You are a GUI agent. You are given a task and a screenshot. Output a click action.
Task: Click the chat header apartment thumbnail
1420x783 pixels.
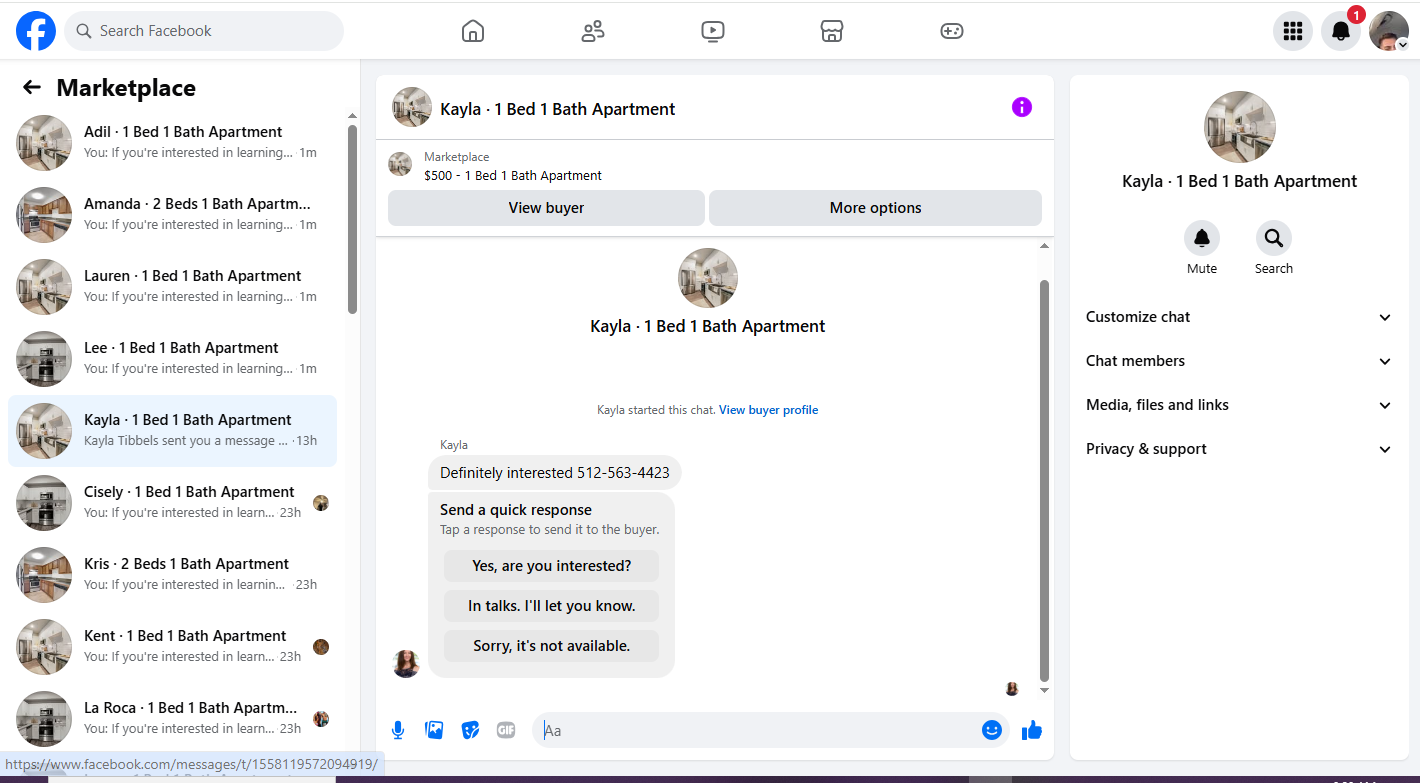(412, 108)
